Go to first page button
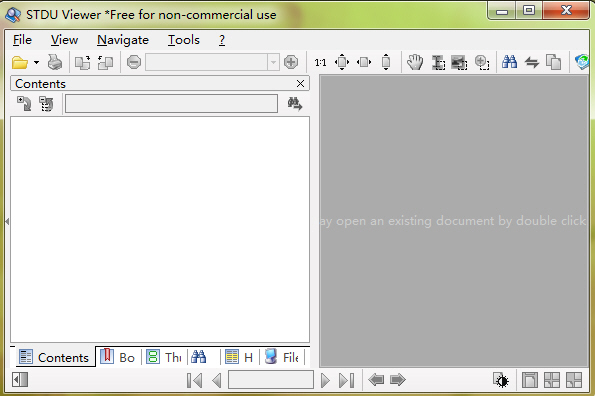The height and width of the screenshot is (396, 595). click(x=194, y=380)
